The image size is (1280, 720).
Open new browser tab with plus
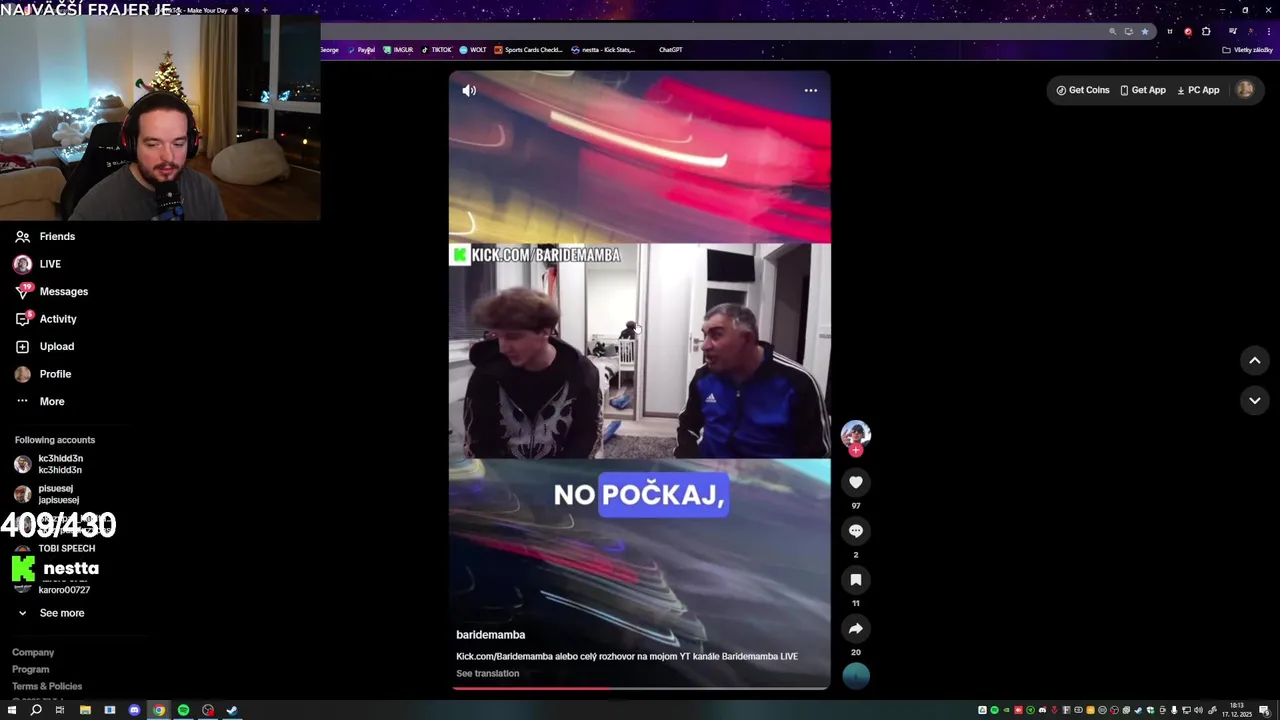[264, 10]
